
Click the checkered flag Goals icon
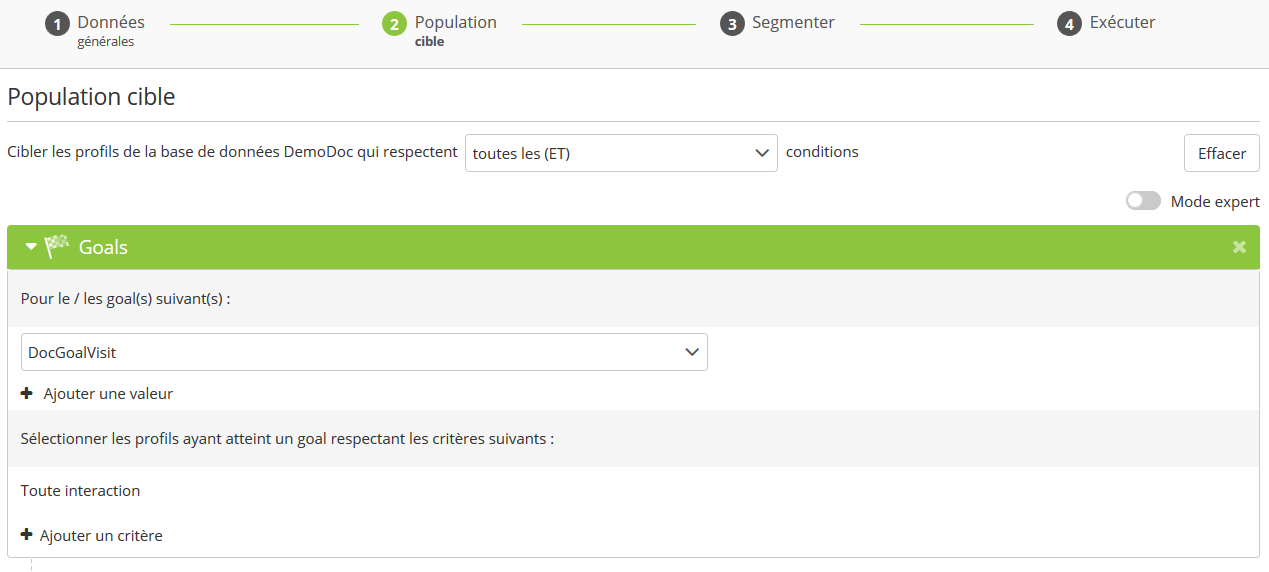click(57, 247)
